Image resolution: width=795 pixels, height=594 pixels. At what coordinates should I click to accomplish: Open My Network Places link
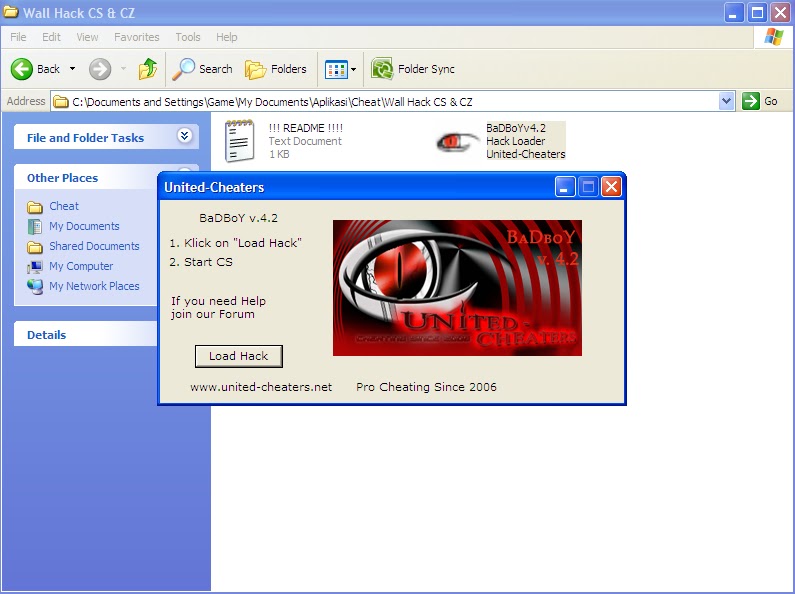point(94,286)
